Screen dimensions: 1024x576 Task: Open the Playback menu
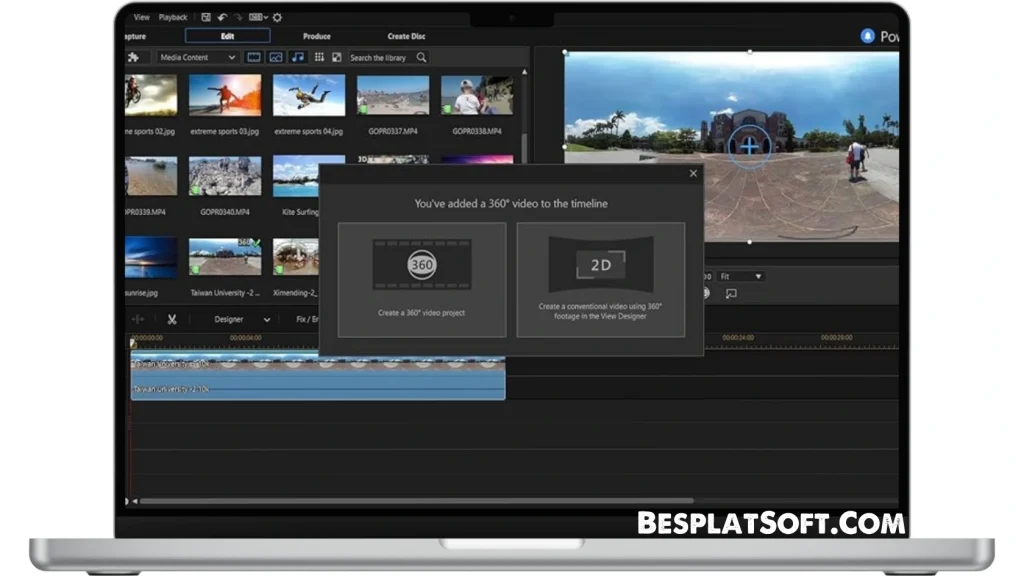pos(173,17)
